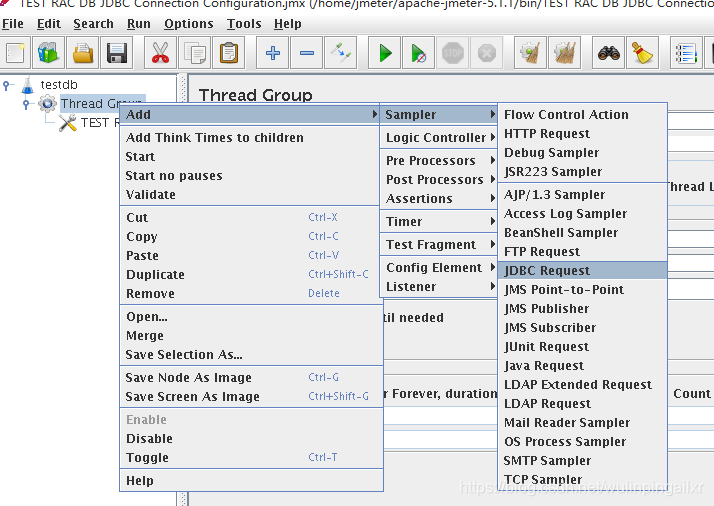714x506 pixels.
Task: Expand the Pre Processors submenu
Action: tap(439, 161)
